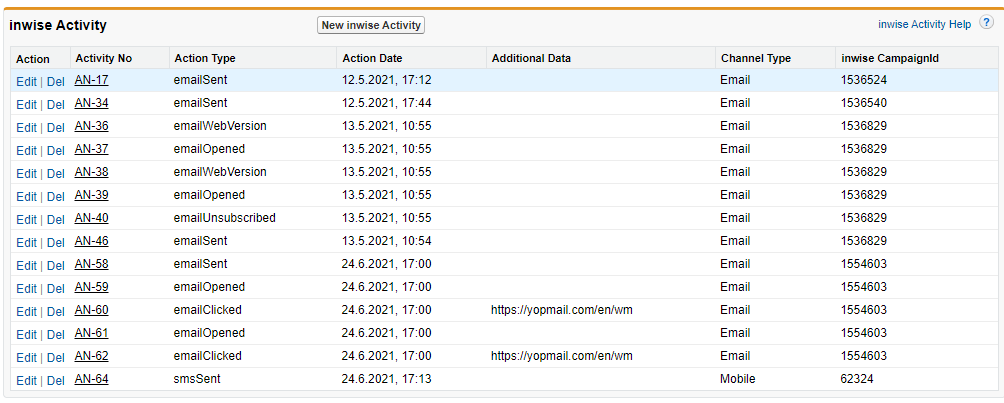Screen dimensions: 1004x403
Task: Edit the AN-46 emailSent row
Action: coord(26,242)
